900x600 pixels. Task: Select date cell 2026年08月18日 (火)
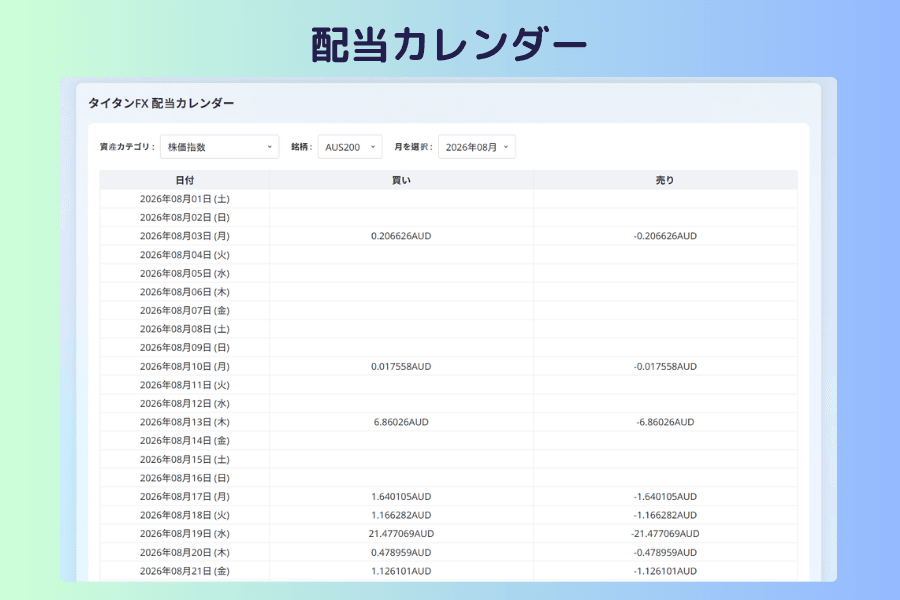pos(185,515)
